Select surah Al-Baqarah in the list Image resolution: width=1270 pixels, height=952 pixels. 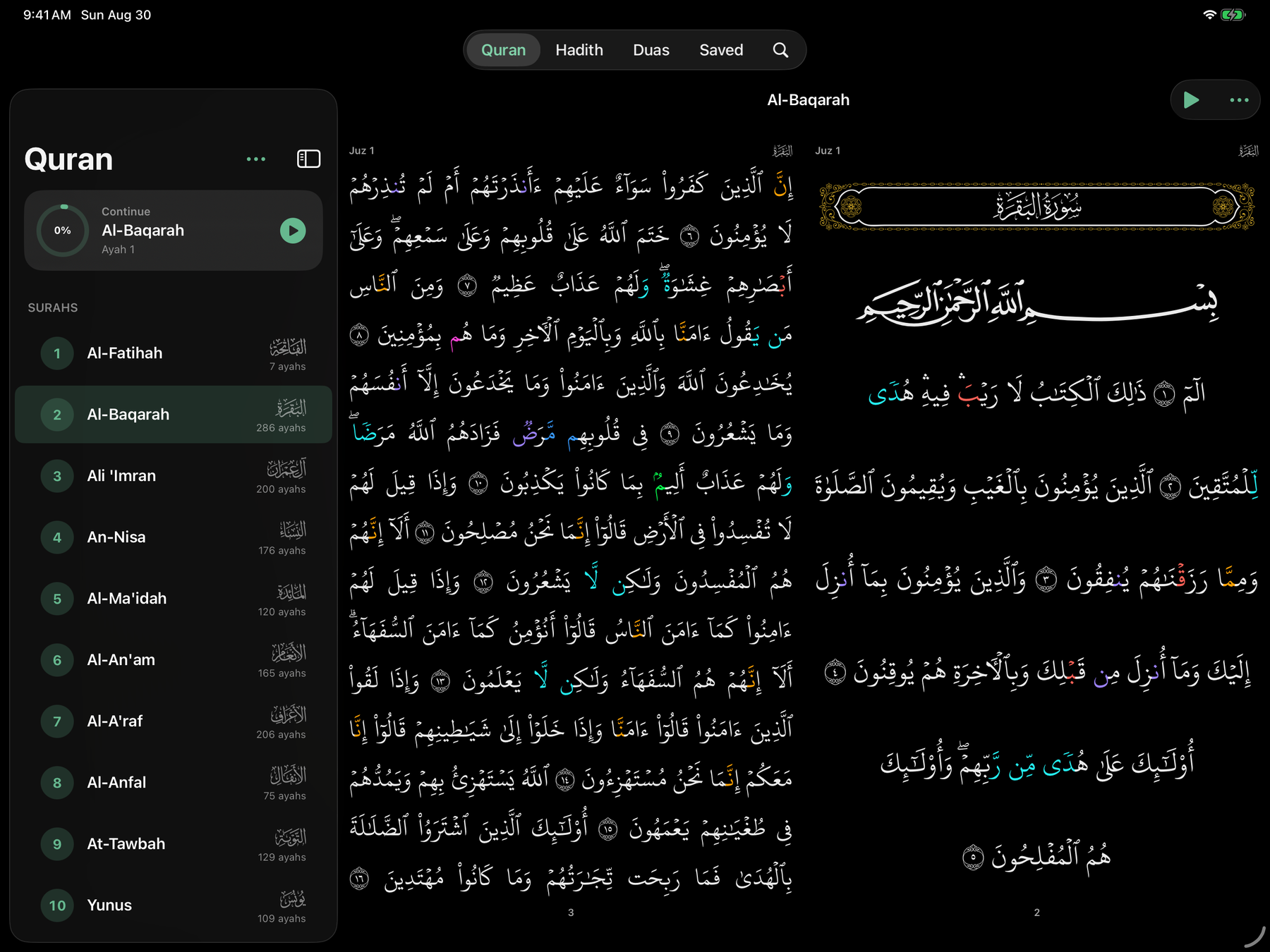pyautogui.click(x=174, y=415)
